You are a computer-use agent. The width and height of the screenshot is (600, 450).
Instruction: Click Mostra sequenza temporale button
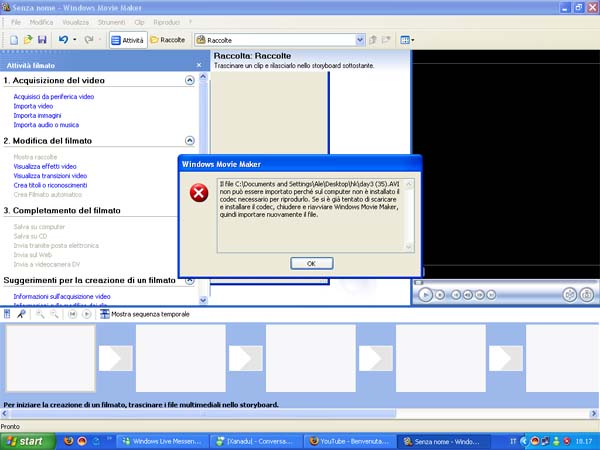[145, 314]
